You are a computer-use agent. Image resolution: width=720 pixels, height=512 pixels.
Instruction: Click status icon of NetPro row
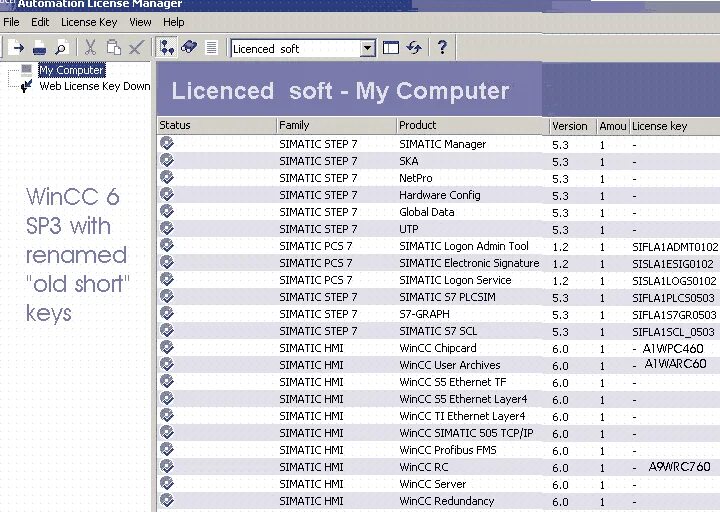167,177
